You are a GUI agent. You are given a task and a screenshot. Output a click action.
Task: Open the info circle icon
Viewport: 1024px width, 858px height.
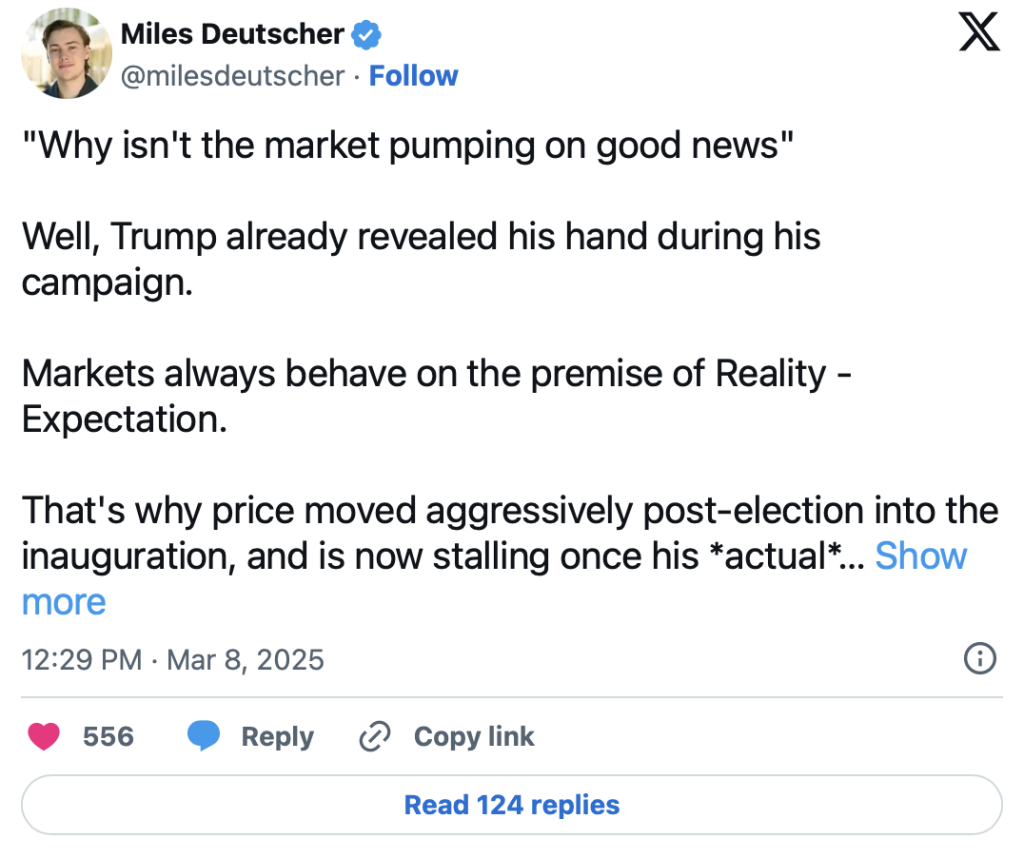(979, 659)
